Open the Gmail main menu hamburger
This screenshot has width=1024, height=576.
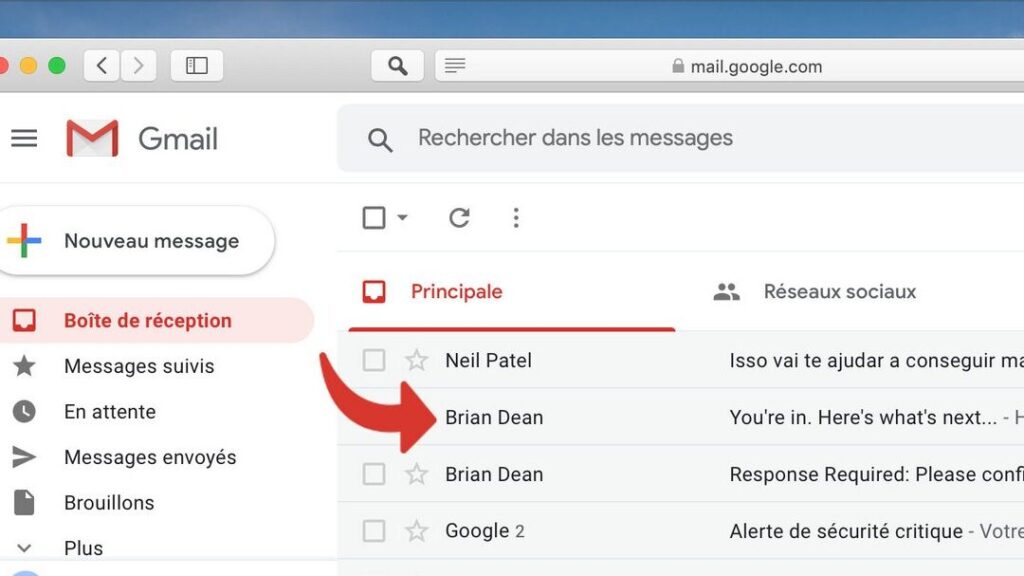point(24,138)
